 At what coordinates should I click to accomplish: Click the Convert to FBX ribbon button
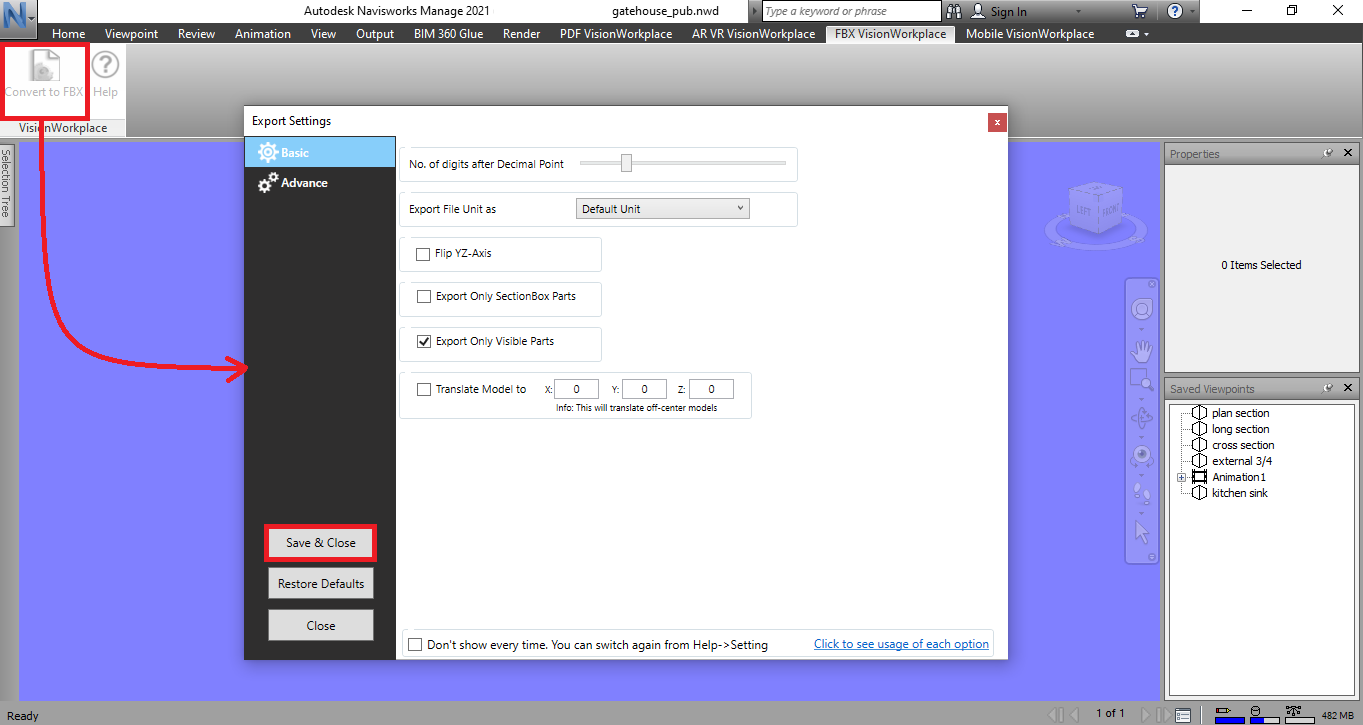click(45, 77)
